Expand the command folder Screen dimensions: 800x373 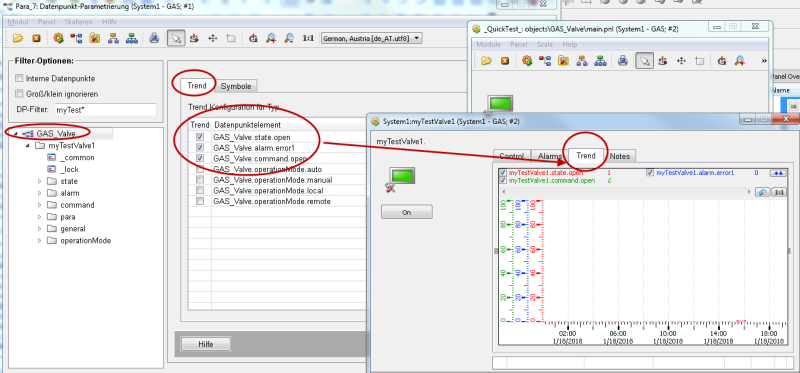click(x=40, y=205)
